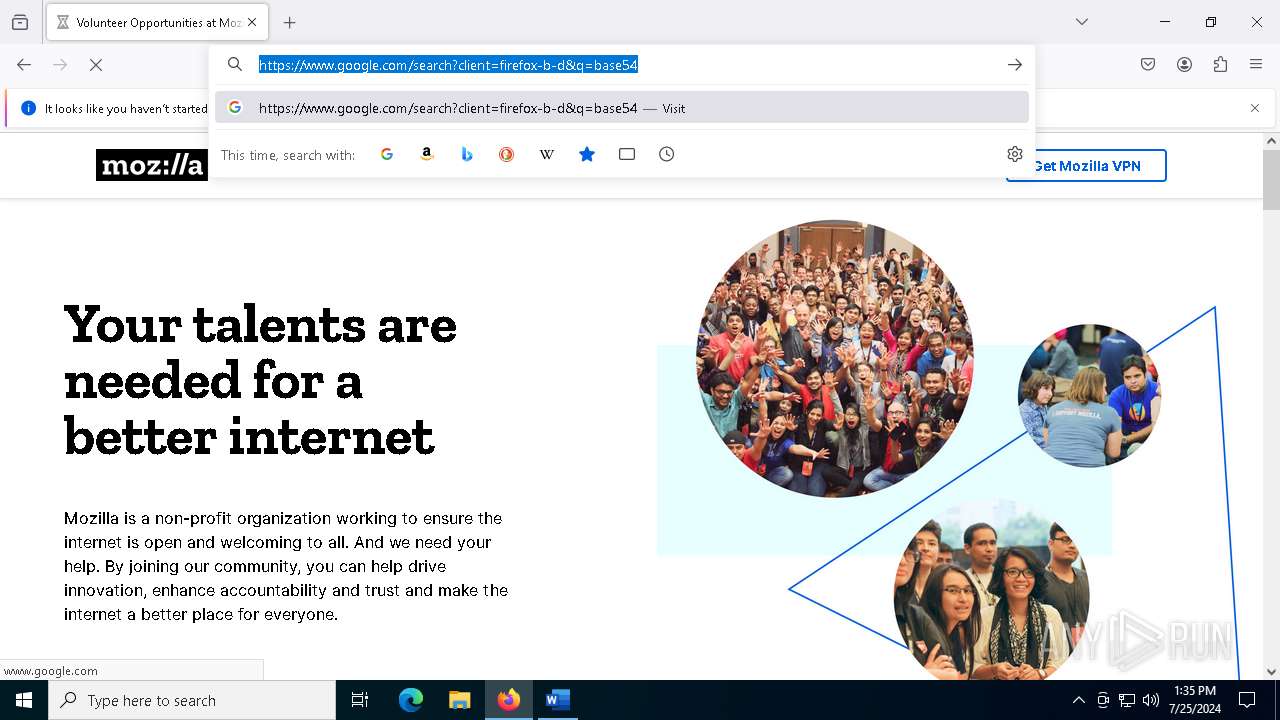Screen dimensions: 1280x720
Task: Open Task View
Action: 360,700
